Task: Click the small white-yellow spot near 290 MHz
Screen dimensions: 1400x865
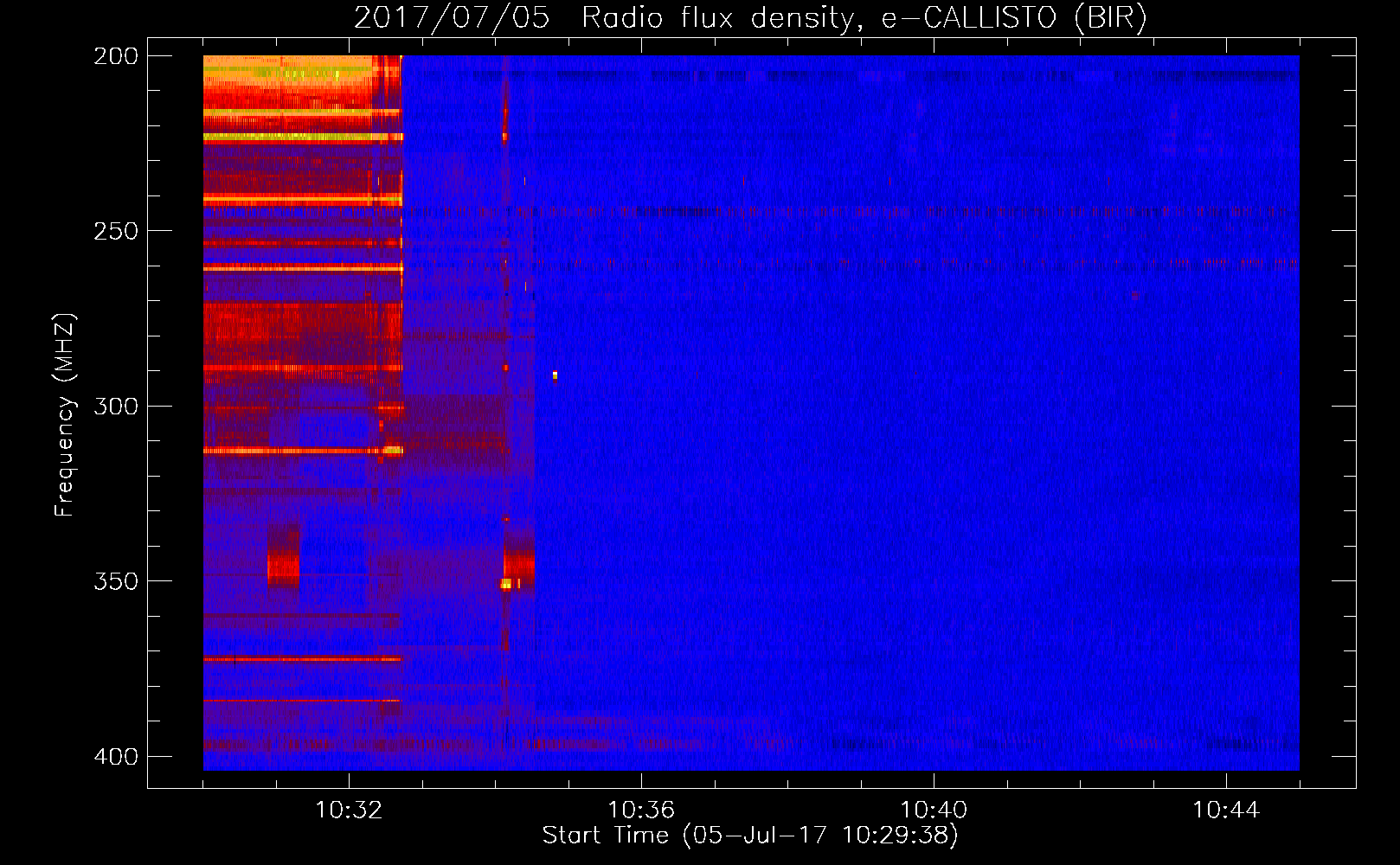Action: (x=555, y=375)
